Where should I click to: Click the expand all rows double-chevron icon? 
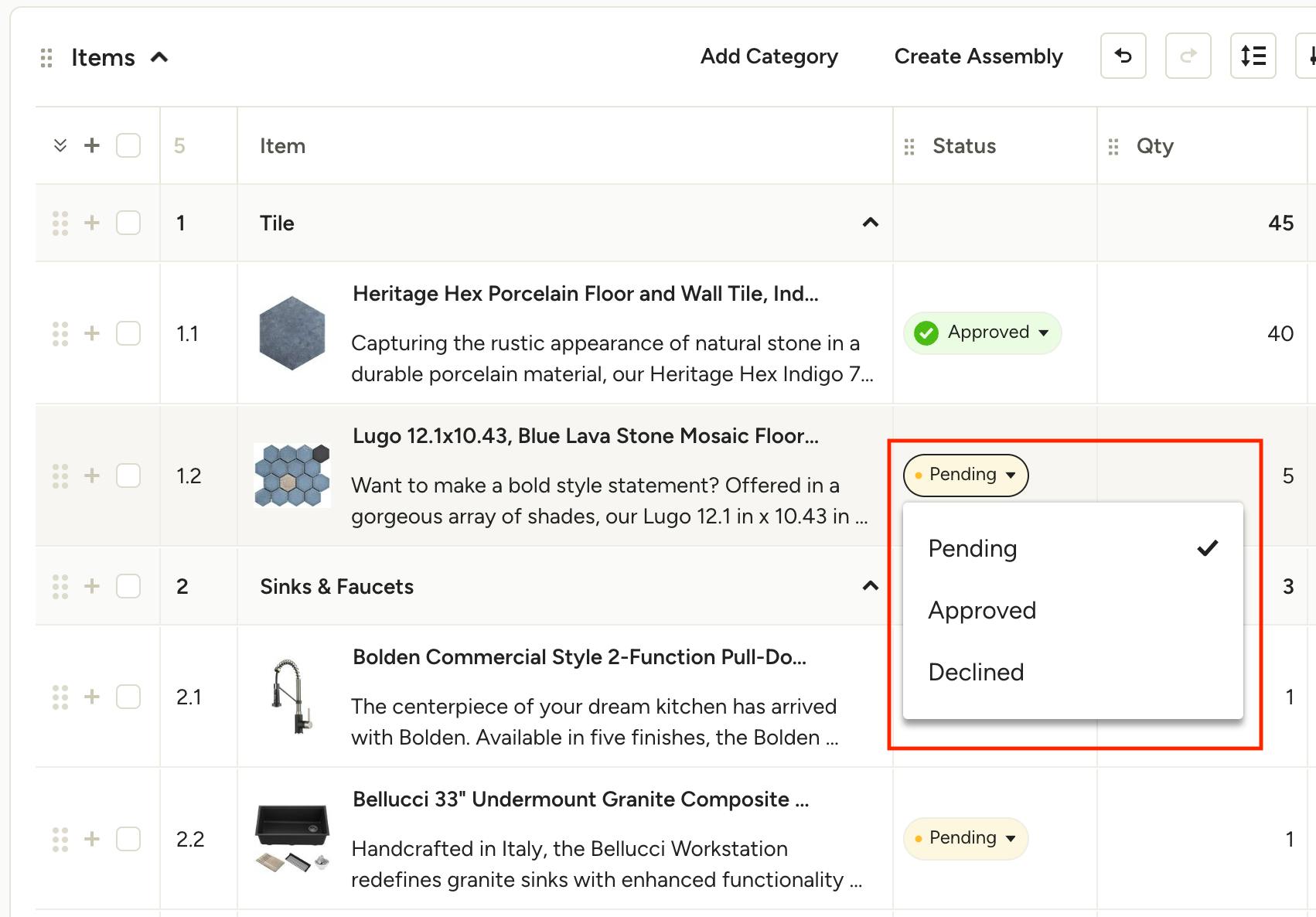60,145
